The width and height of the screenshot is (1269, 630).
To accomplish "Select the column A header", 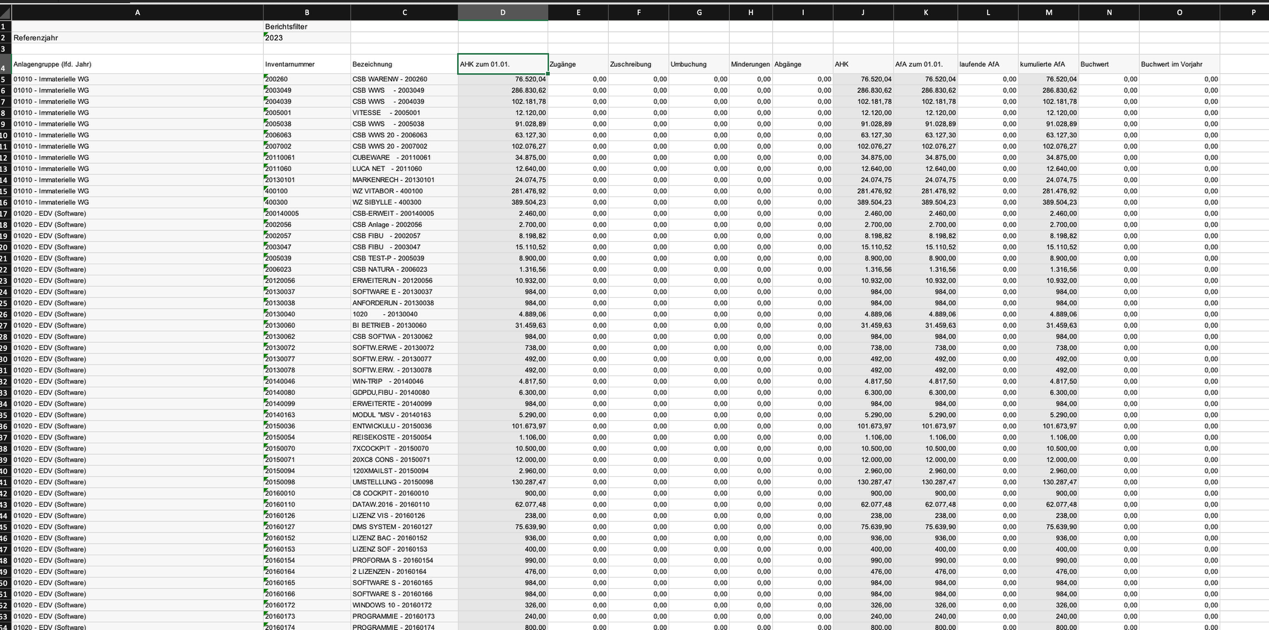I will (x=137, y=12).
